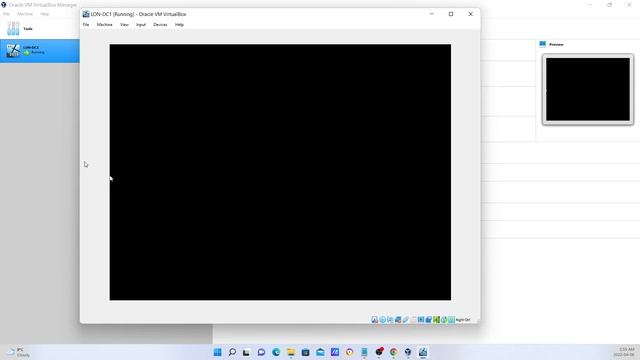Viewport: 640px width, 360px height.
Task: Select Tools in the VirtualBox Manager sidebar
Action: pos(40,29)
